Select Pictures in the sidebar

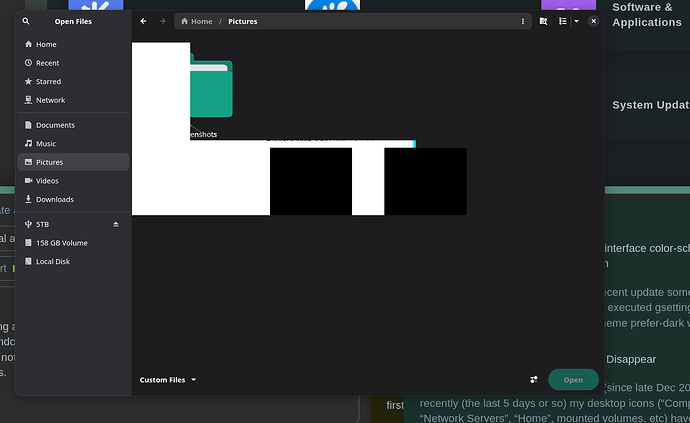pos(73,162)
